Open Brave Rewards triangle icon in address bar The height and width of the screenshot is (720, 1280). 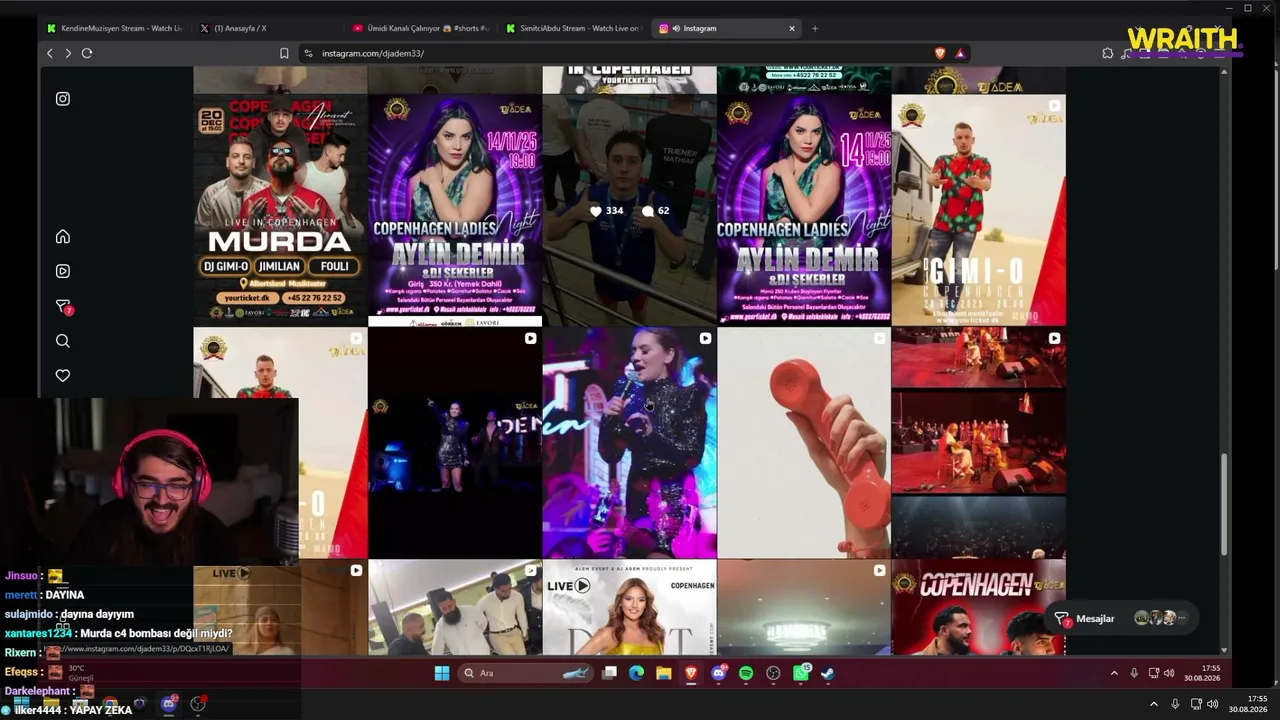[x=960, y=53]
